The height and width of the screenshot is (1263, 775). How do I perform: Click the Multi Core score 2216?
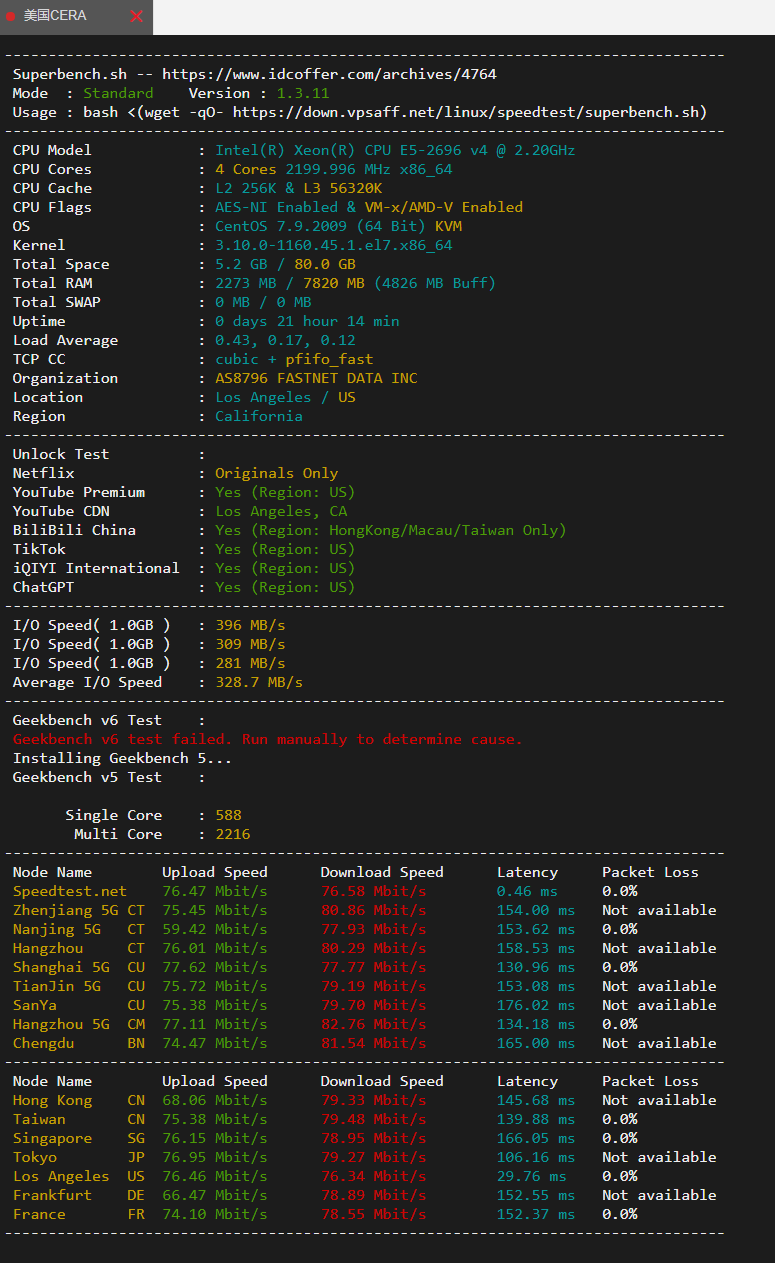tap(232, 834)
